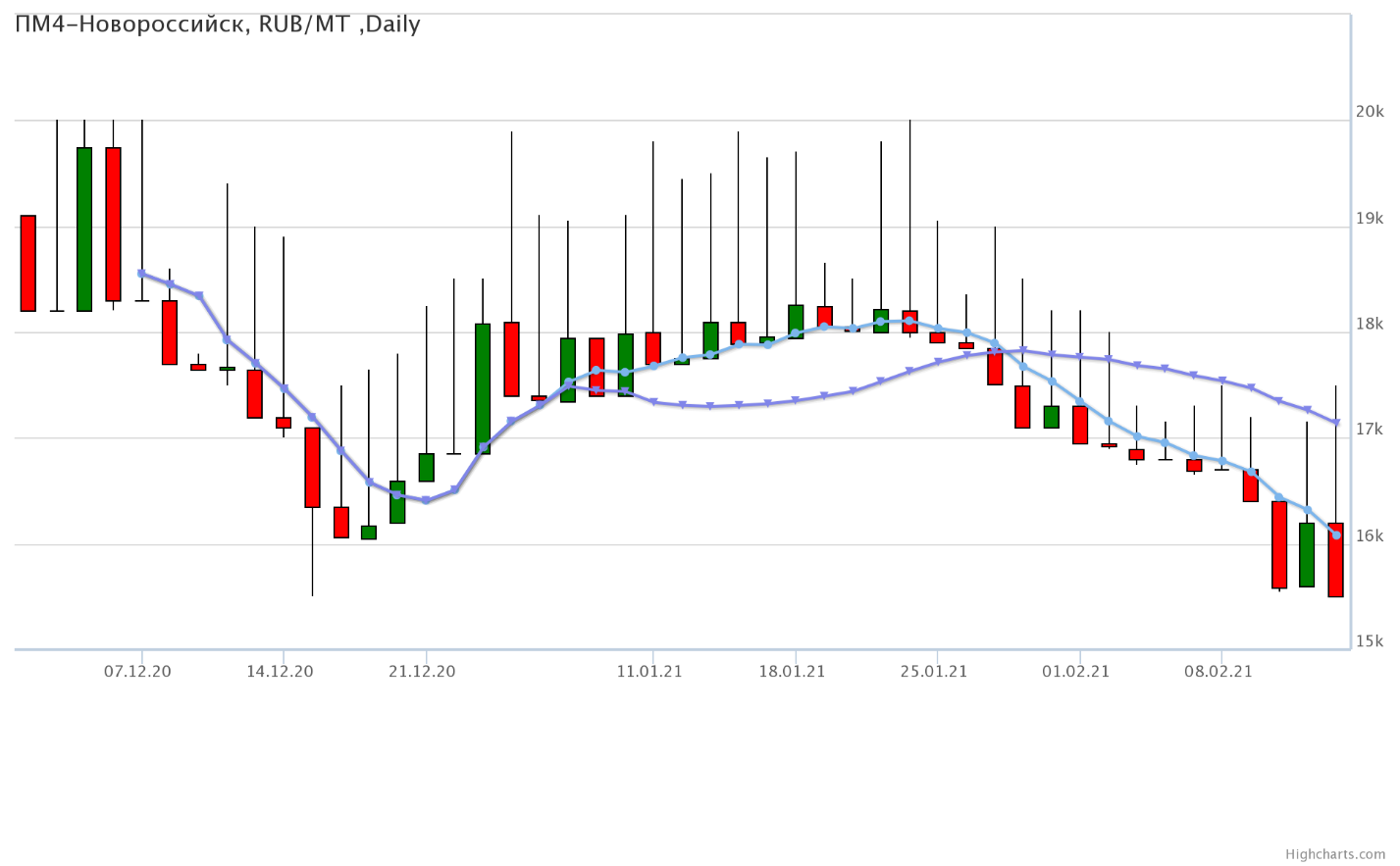Select the 17k y-axis label
Screen dimensions: 1400x866
click(1369, 430)
